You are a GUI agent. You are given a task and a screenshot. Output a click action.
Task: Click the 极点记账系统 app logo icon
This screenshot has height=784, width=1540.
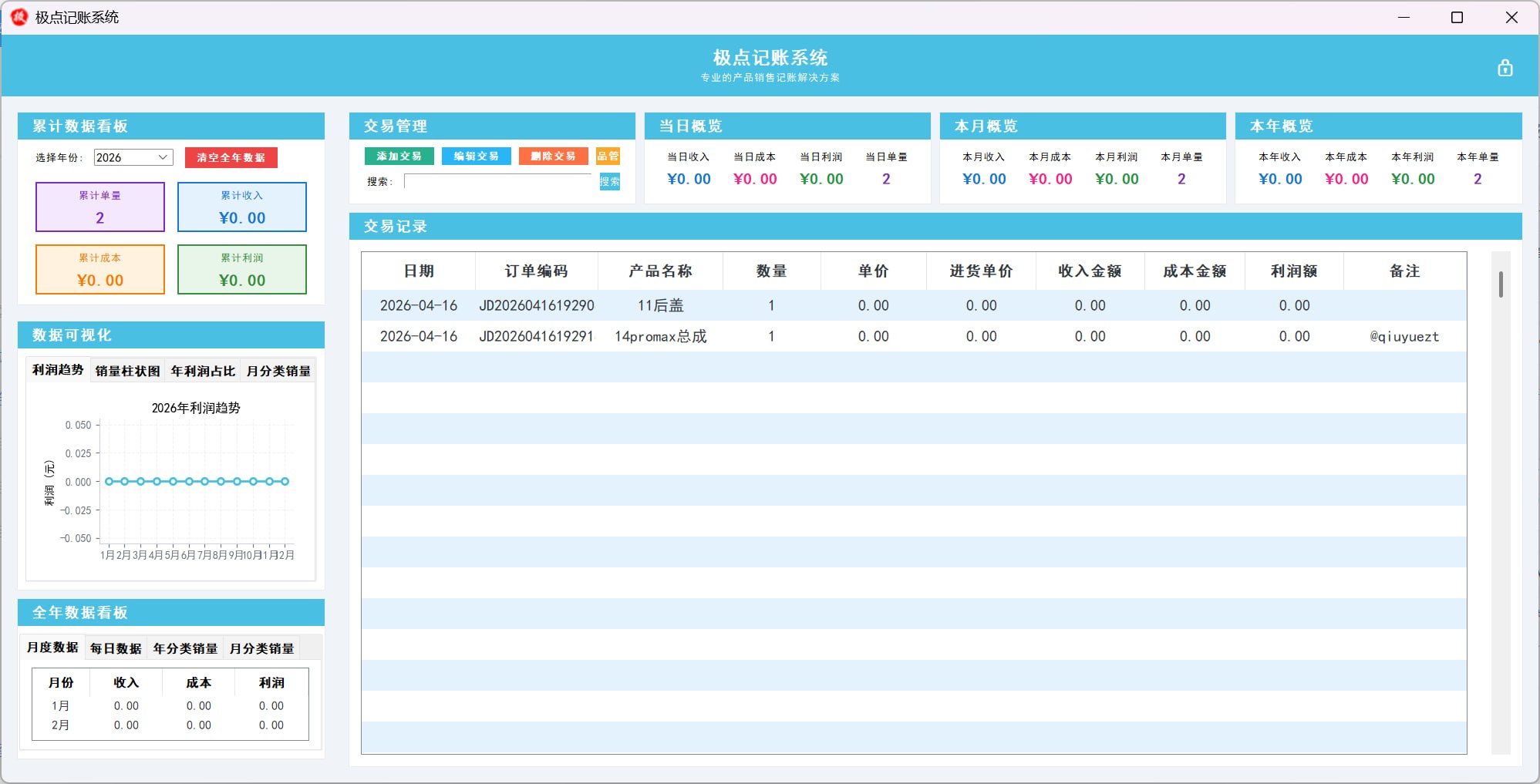click(x=19, y=17)
